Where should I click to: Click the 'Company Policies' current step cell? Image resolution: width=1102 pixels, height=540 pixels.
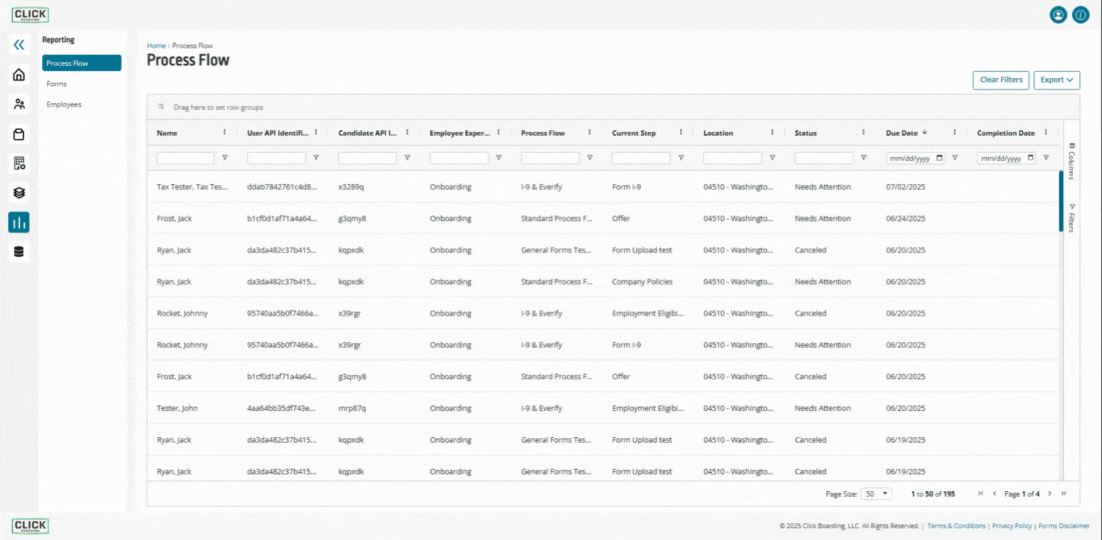642,282
